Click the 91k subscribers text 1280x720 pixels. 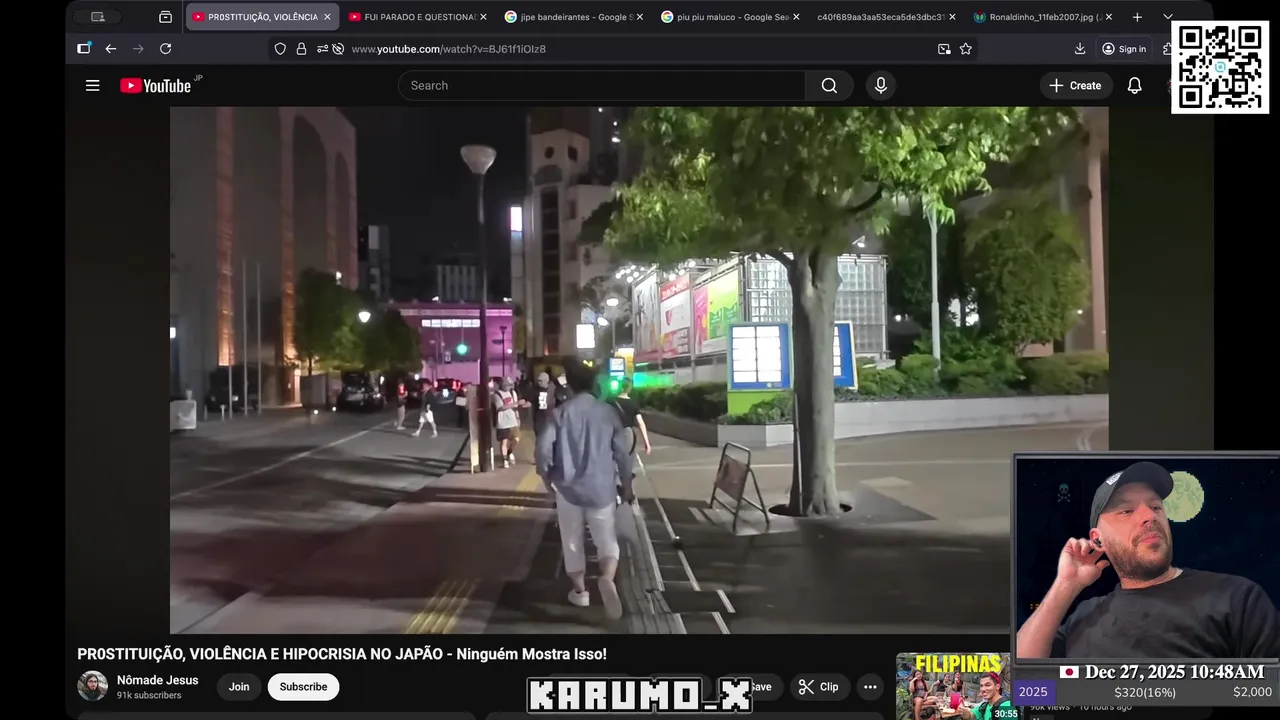click(x=149, y=695)
